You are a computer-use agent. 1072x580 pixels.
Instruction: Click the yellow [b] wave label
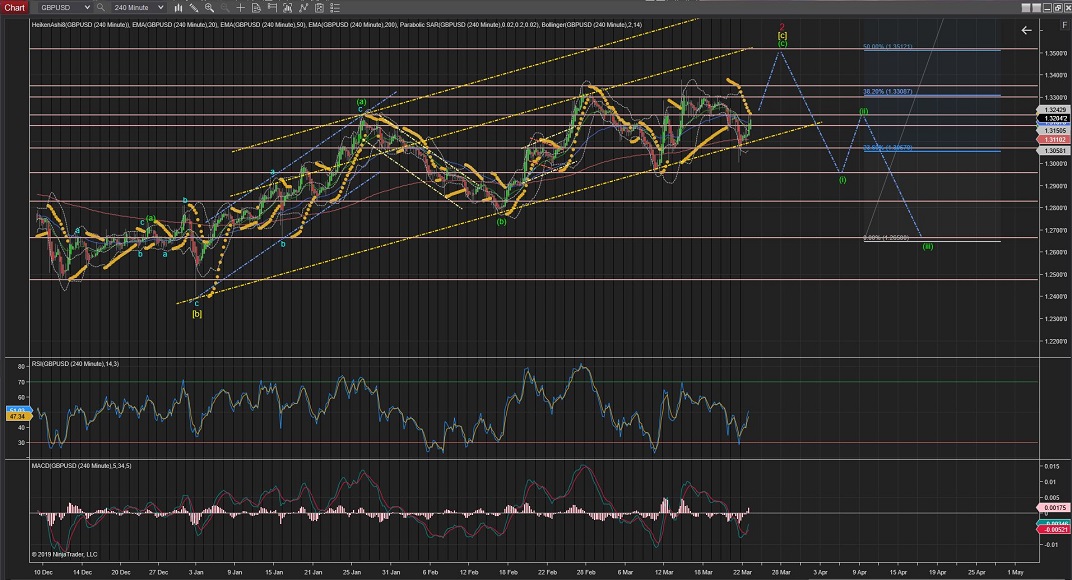(197, 314)
